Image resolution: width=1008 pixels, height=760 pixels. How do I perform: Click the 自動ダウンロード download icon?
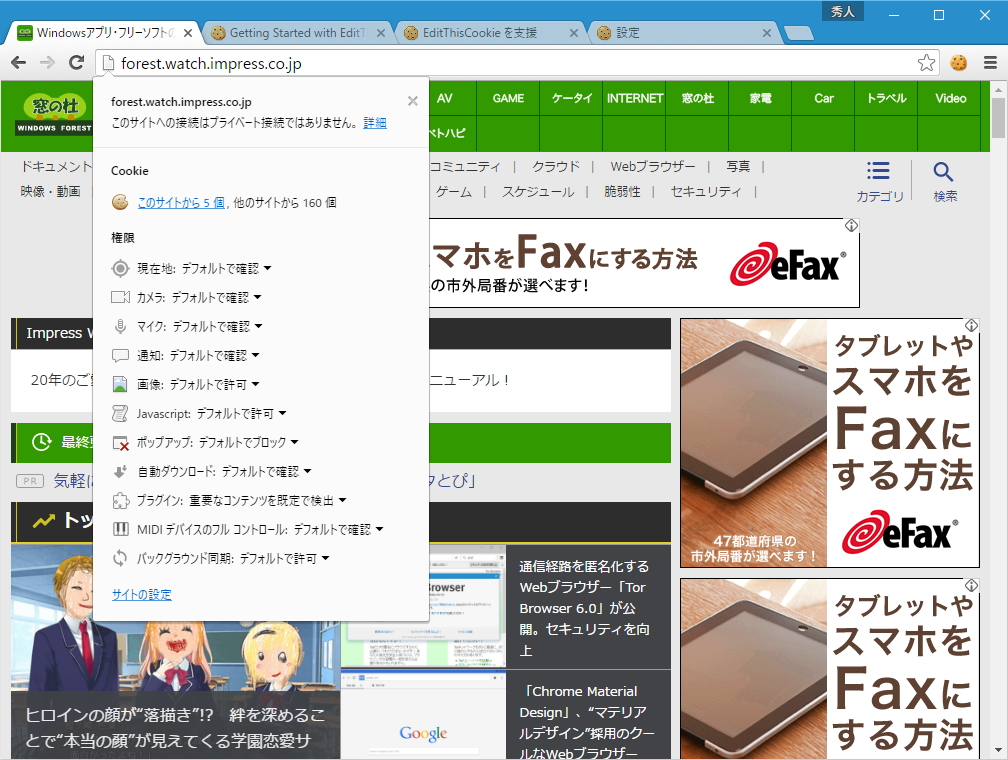click(120, 471)
